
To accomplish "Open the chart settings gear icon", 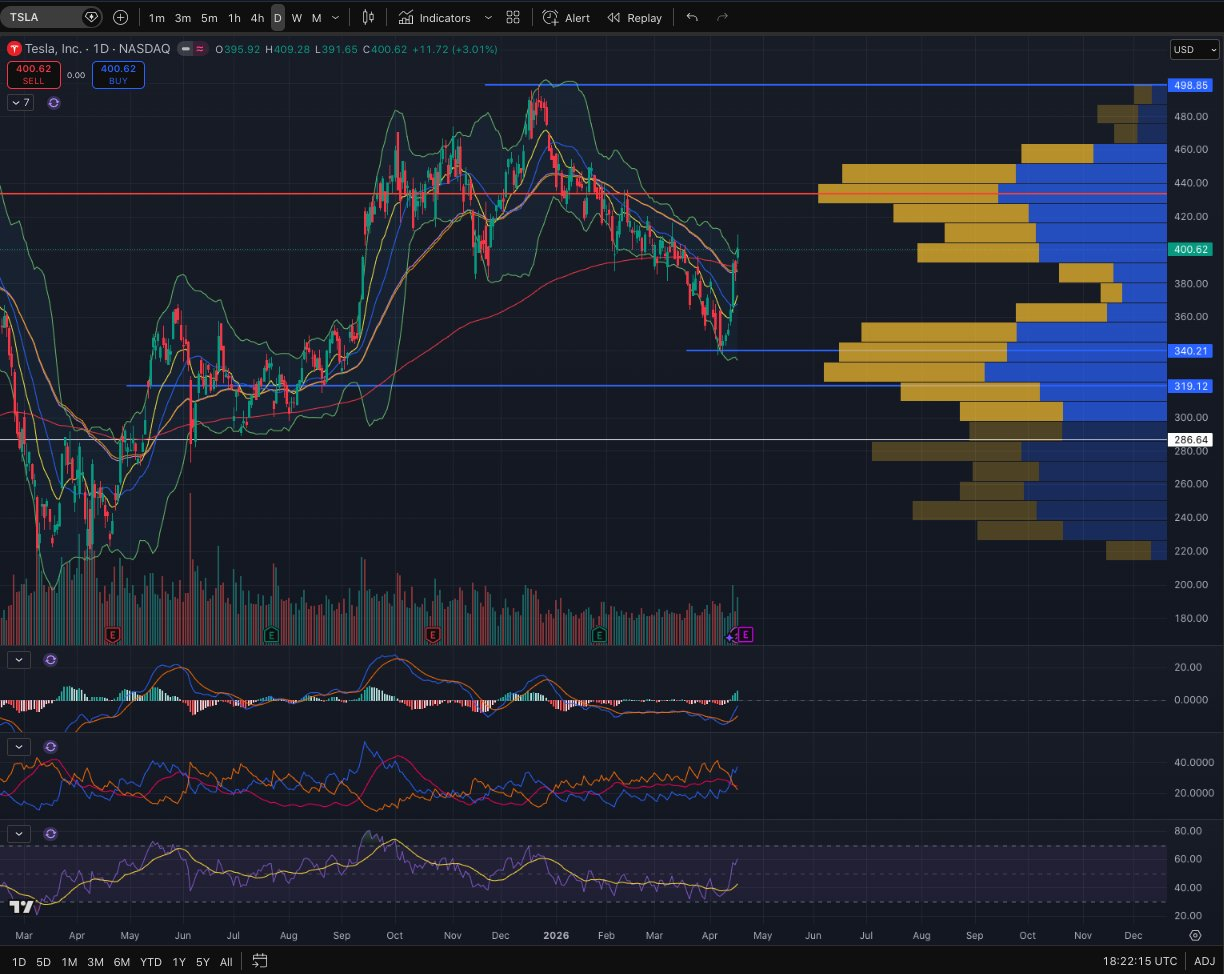I will pyautogui.click(x=1195, y=935).
